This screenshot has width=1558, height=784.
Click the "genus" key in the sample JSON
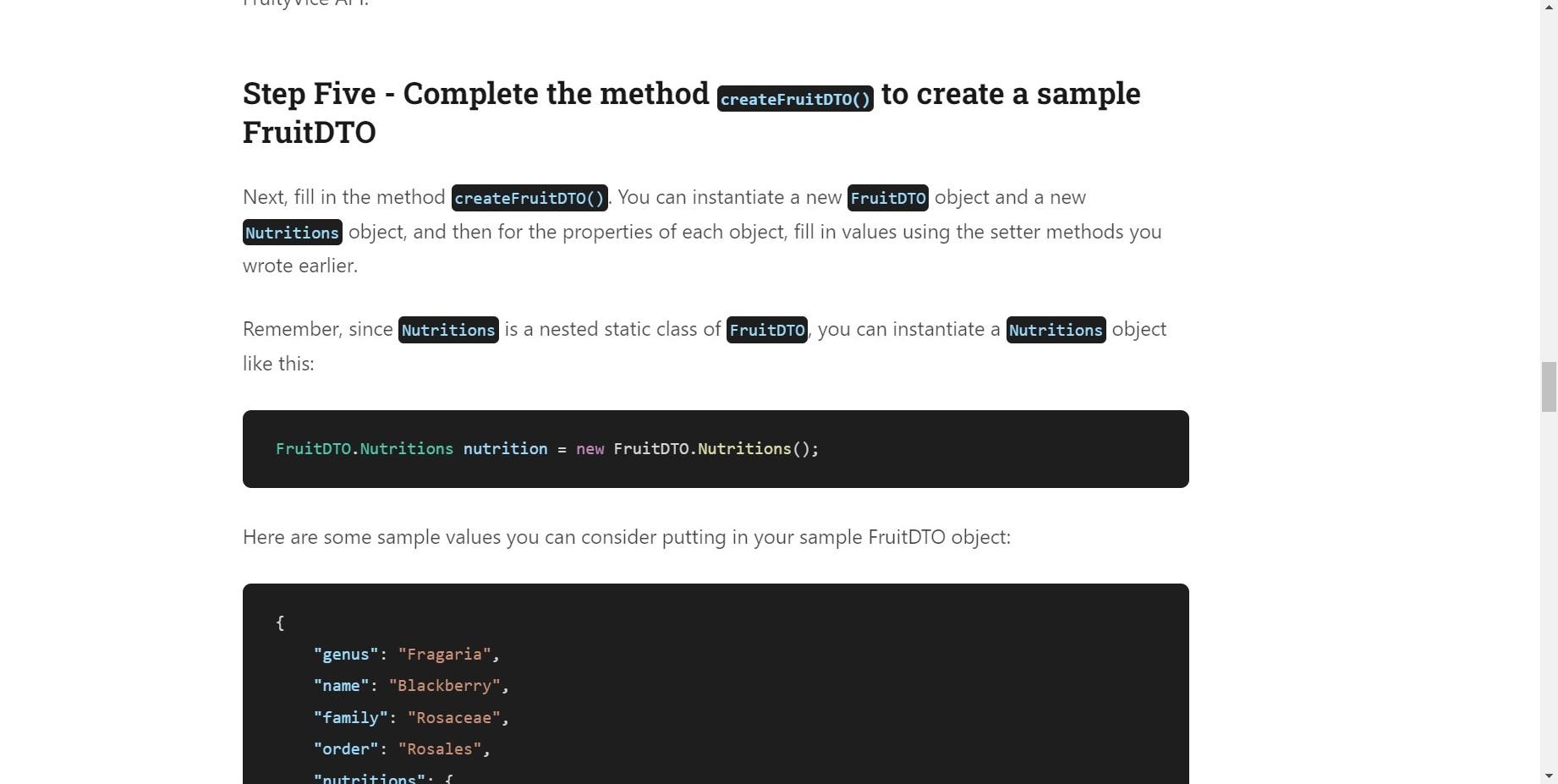[x=345, y=654]
